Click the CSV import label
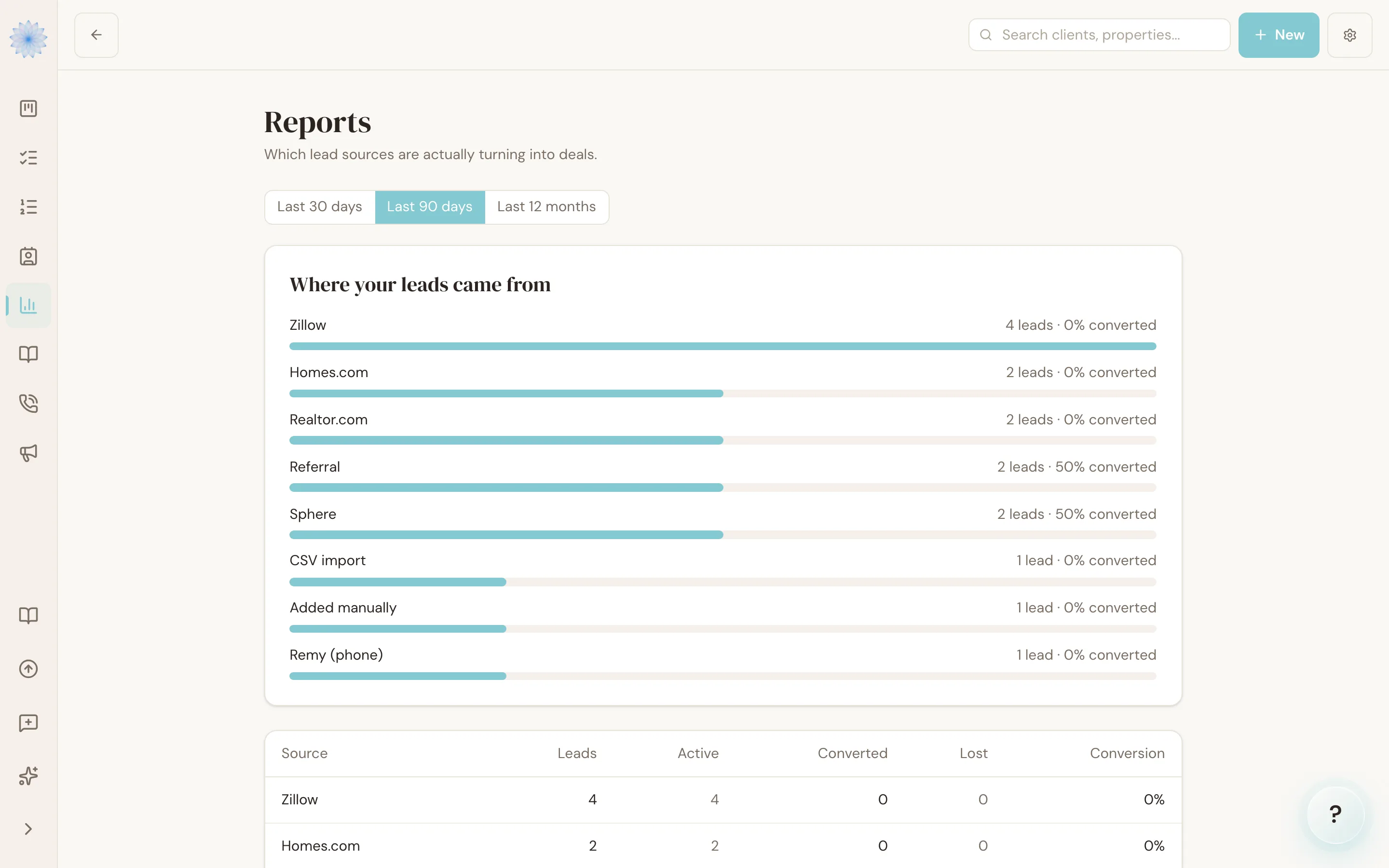The image size is (1389, 868). pos(327,561)
